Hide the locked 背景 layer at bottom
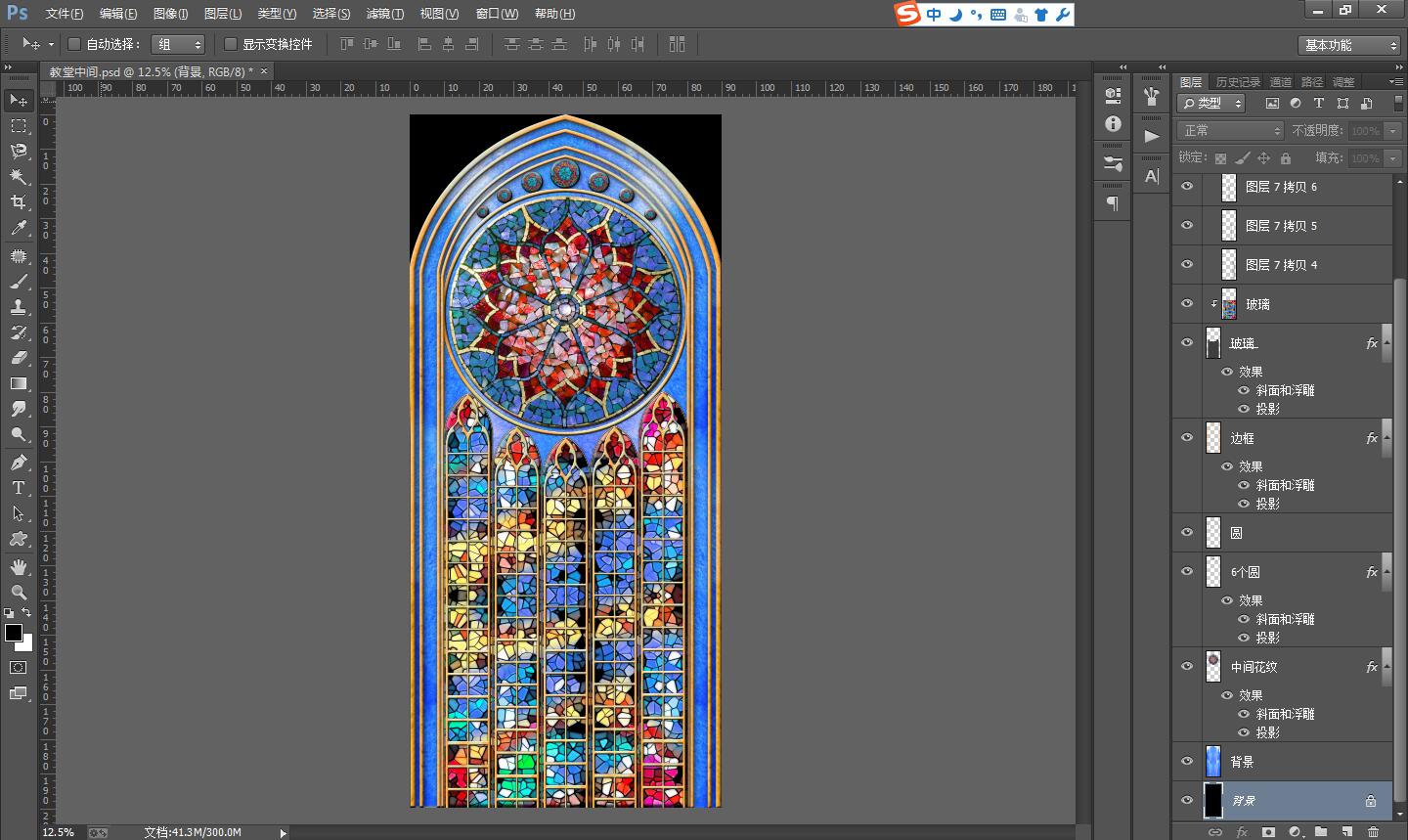Viewport: 1408px width, 840px height. click(x=1187, y=800)
